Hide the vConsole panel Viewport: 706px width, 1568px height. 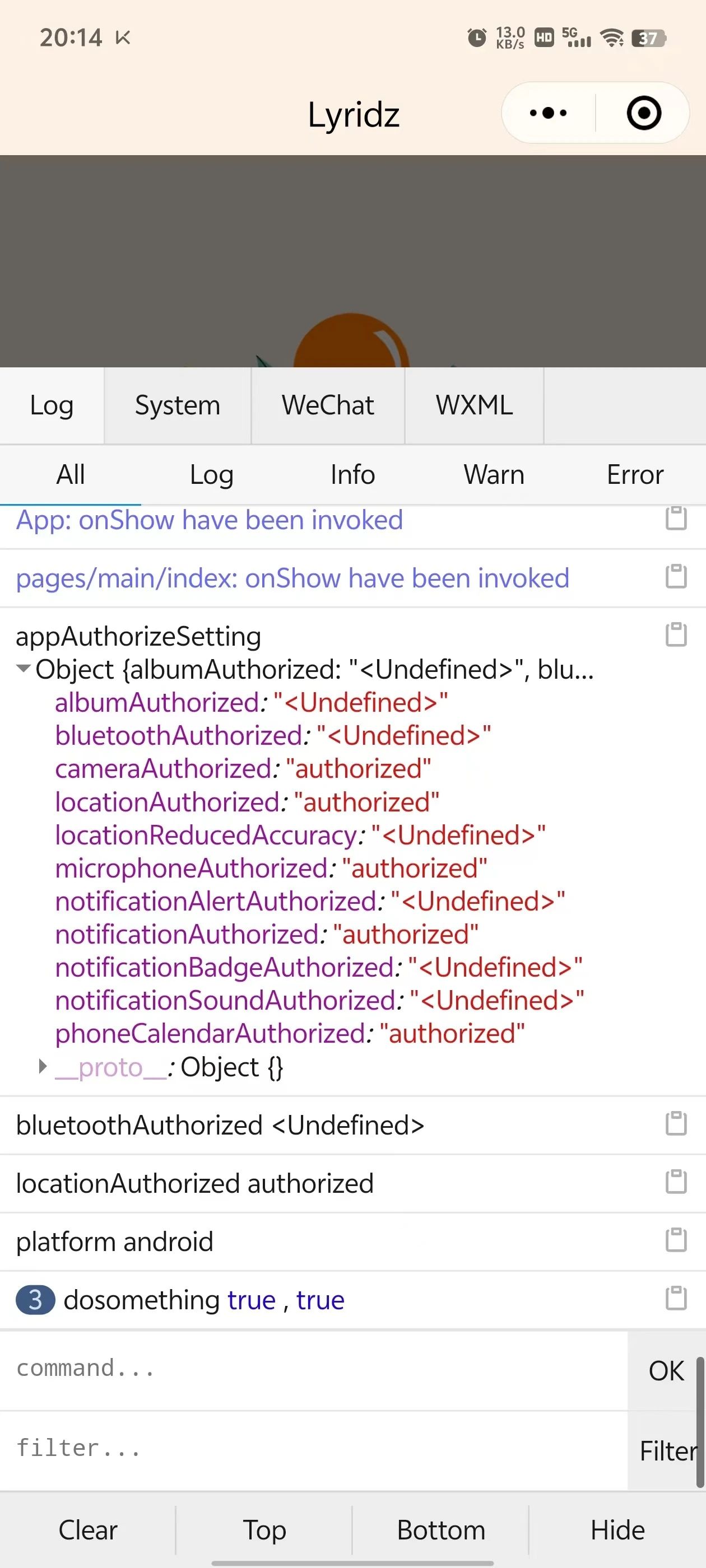tap(617, 1530)
